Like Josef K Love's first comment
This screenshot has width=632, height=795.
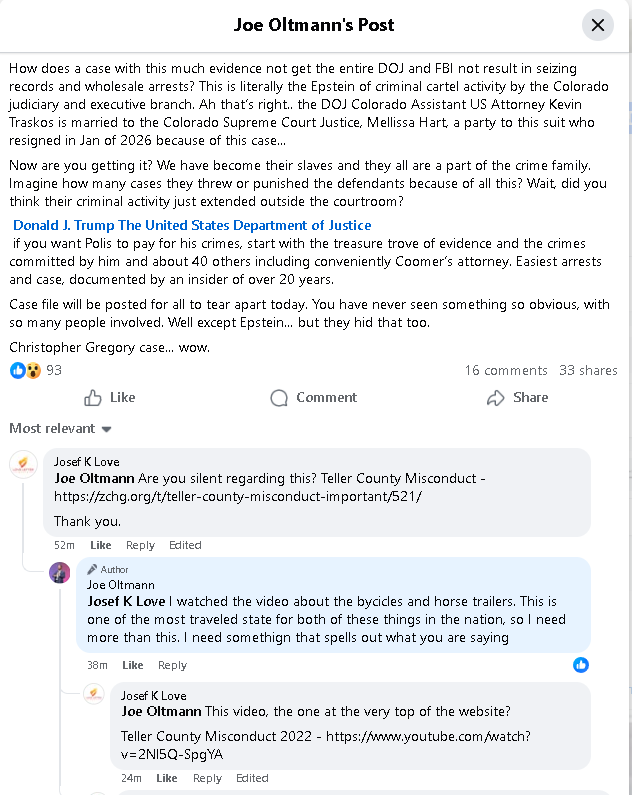tap(101, 545)
